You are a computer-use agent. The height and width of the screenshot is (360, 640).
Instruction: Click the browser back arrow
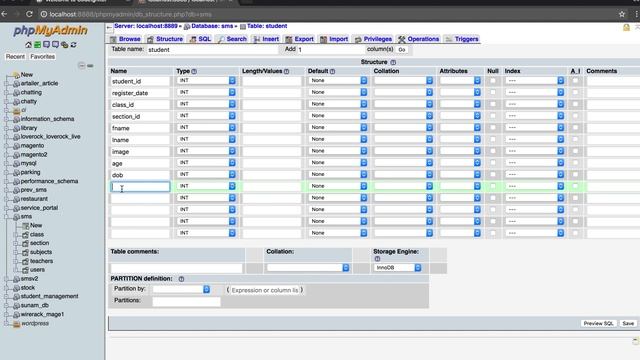4,14
